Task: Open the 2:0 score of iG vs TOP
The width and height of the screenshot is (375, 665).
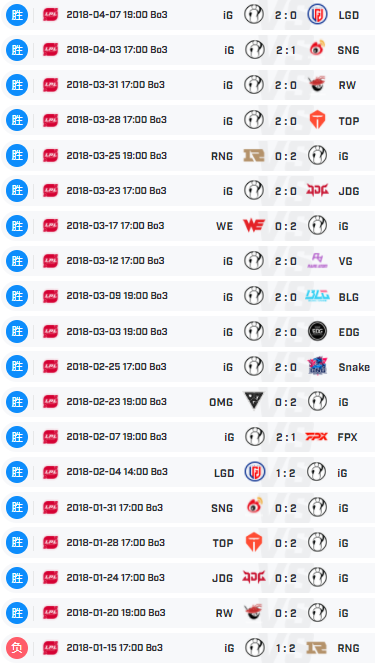Action: pyautogui.click(x=285, y=121)
